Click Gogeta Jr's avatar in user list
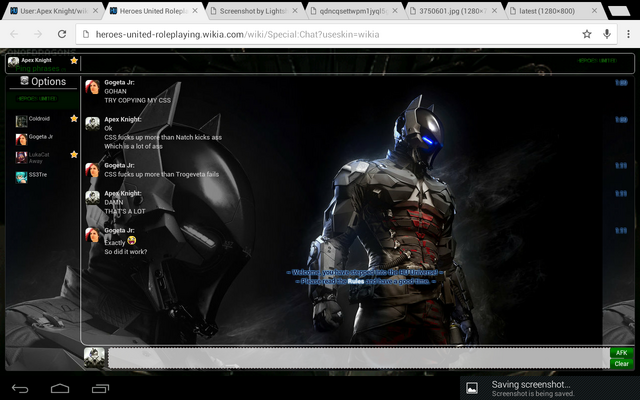The height and width of the screenshot is (400, 640). point(21,139)
